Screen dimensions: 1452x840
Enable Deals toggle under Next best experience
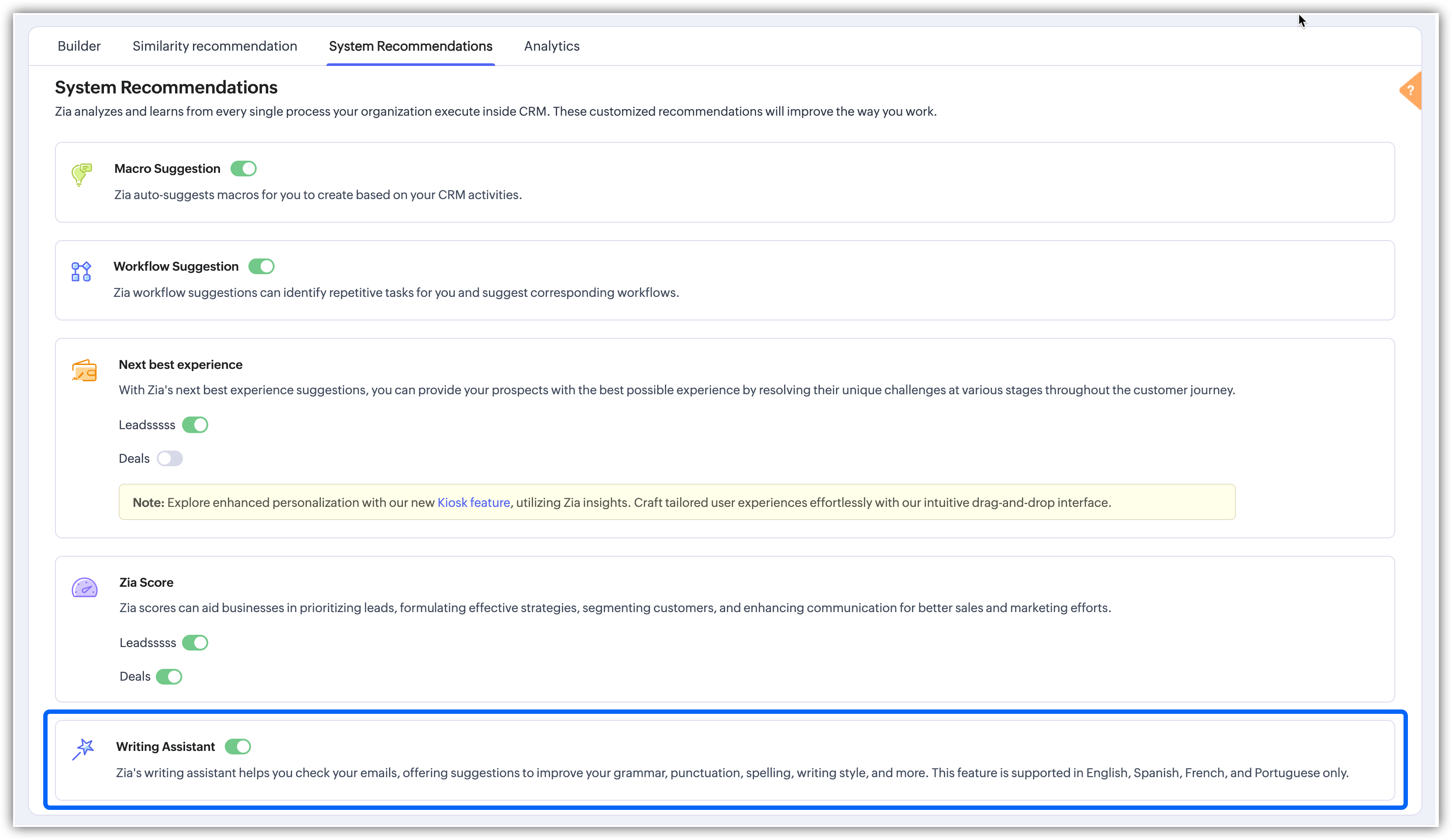169,458
